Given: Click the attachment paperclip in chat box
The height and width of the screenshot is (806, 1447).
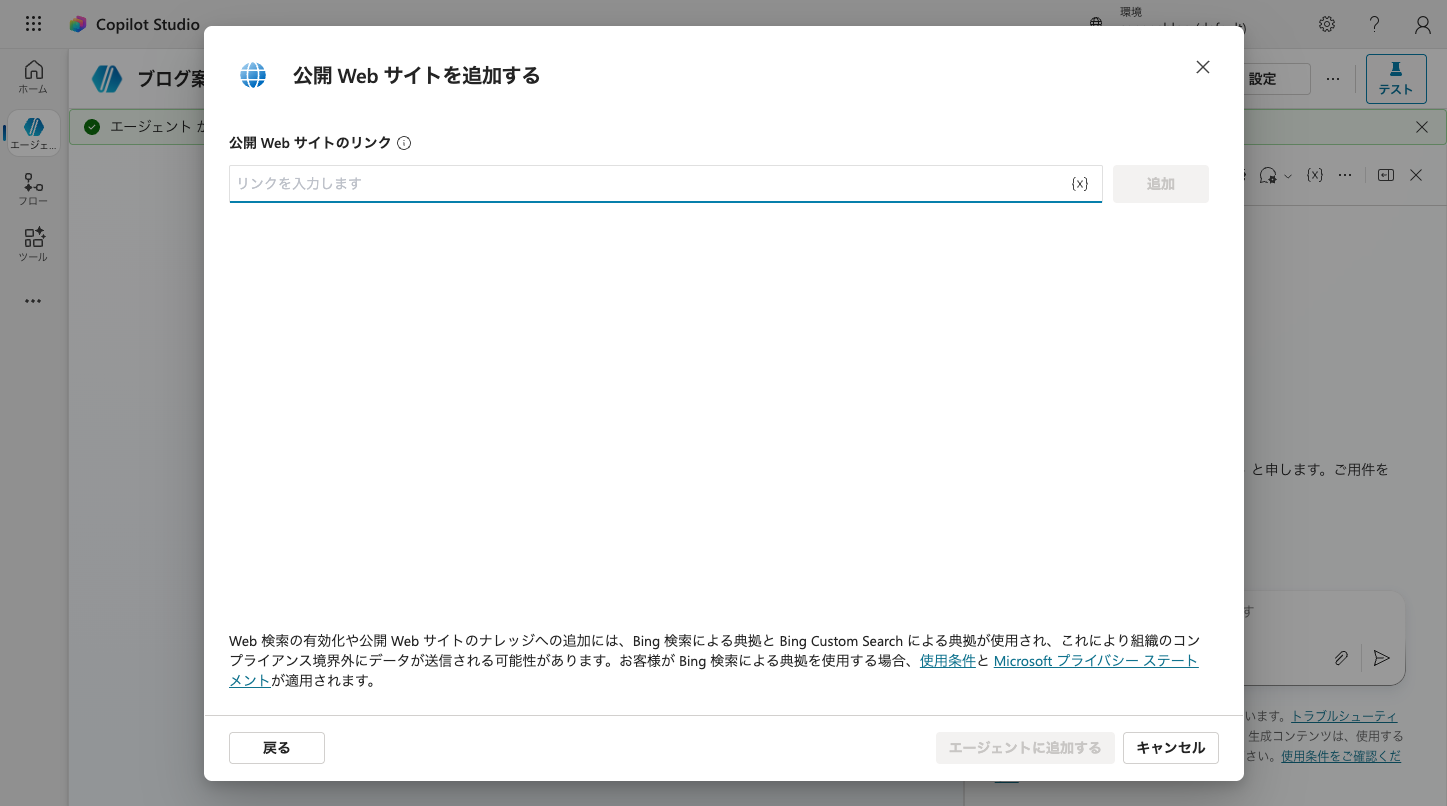Looking at the screenshot, I should click(x=1342, y=658).
